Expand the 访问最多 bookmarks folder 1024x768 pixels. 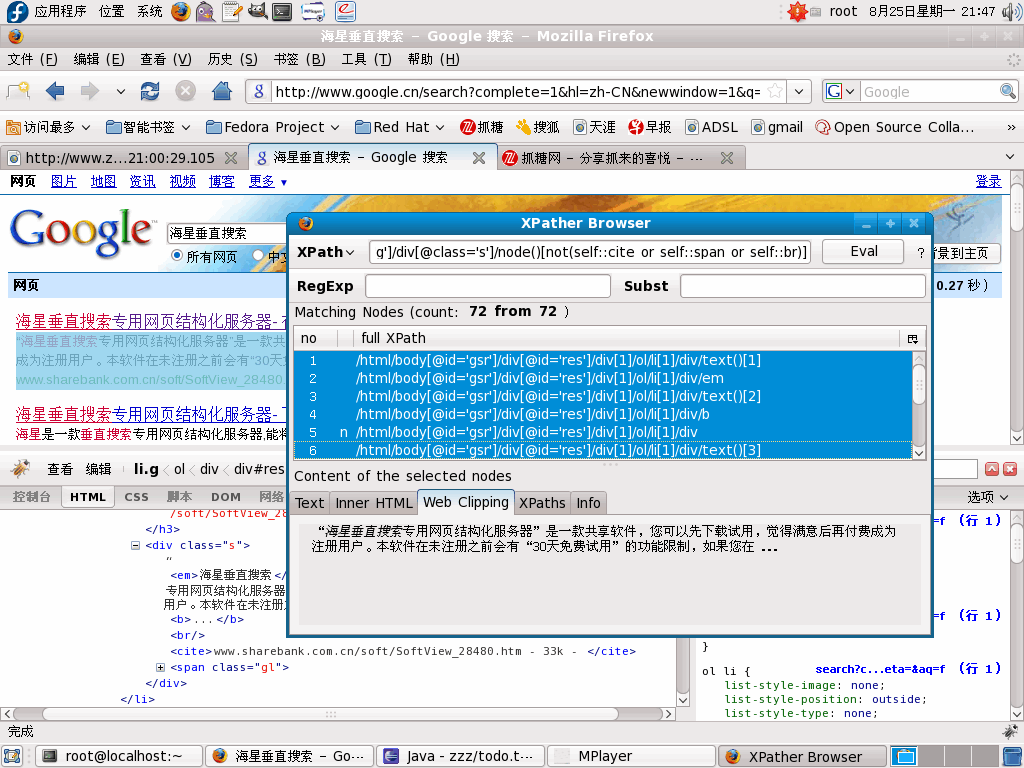click(x=48, y=127)
